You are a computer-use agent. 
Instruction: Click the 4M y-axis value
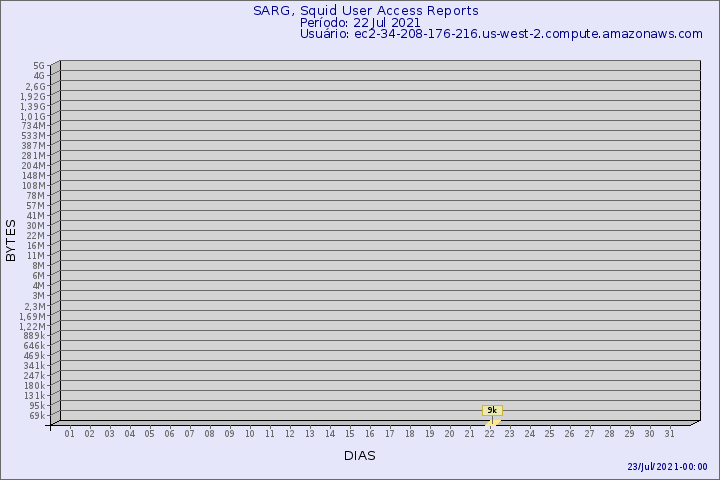pyautogui.click(x=39, y=286)
